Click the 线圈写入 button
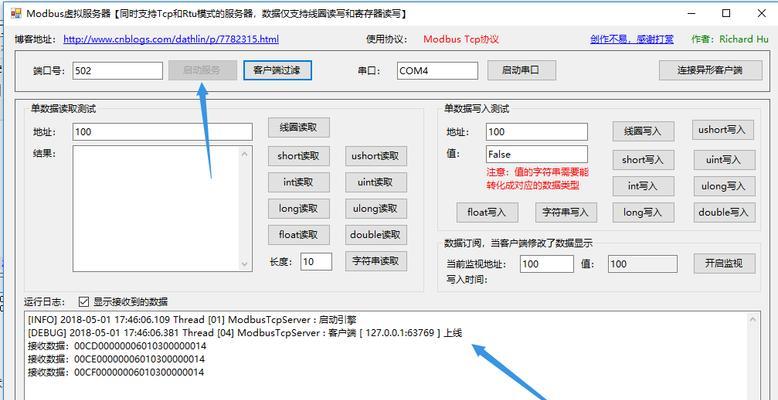 [x=643, y=132]
